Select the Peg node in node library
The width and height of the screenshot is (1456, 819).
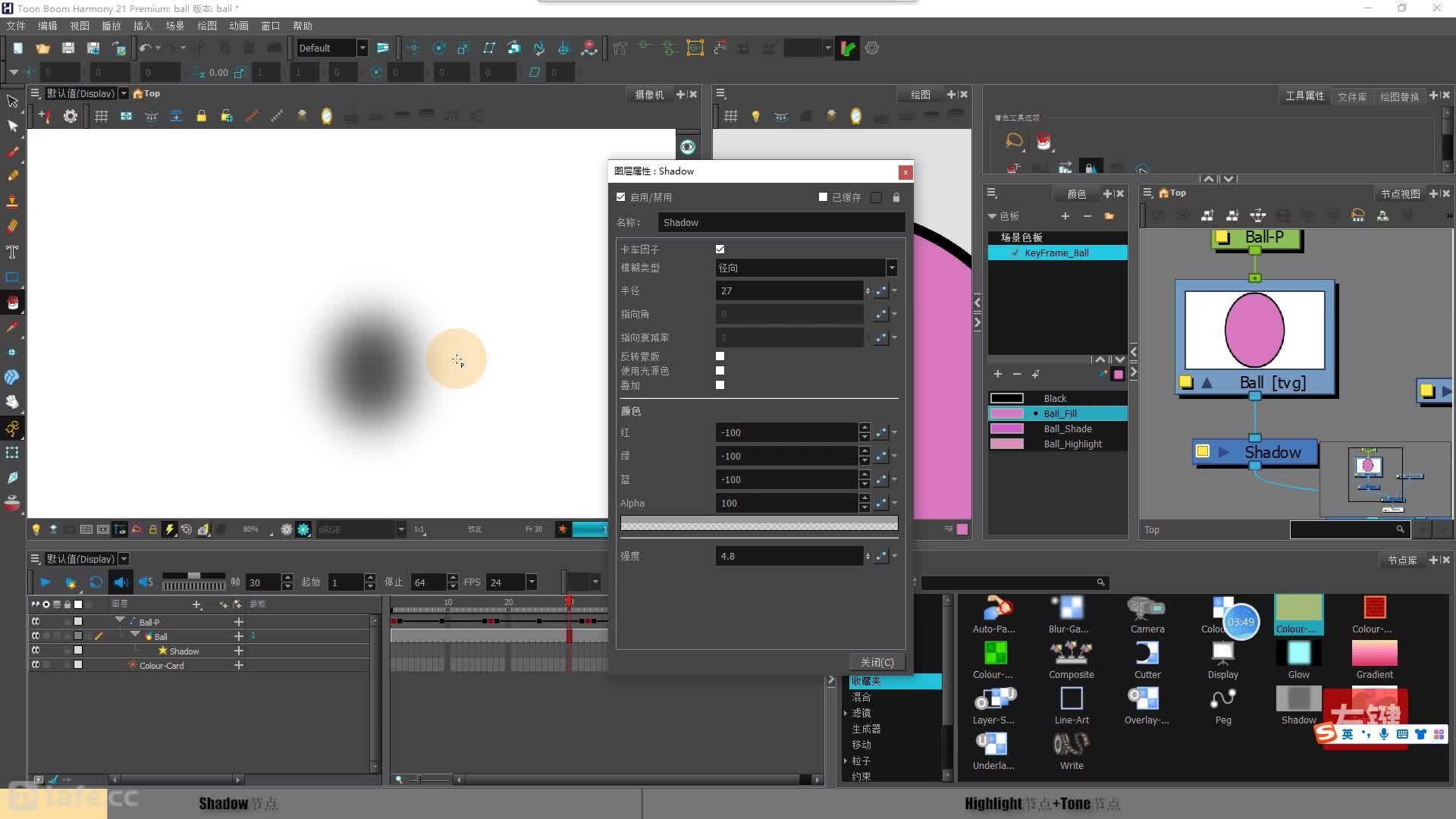tap(1222, 705)
